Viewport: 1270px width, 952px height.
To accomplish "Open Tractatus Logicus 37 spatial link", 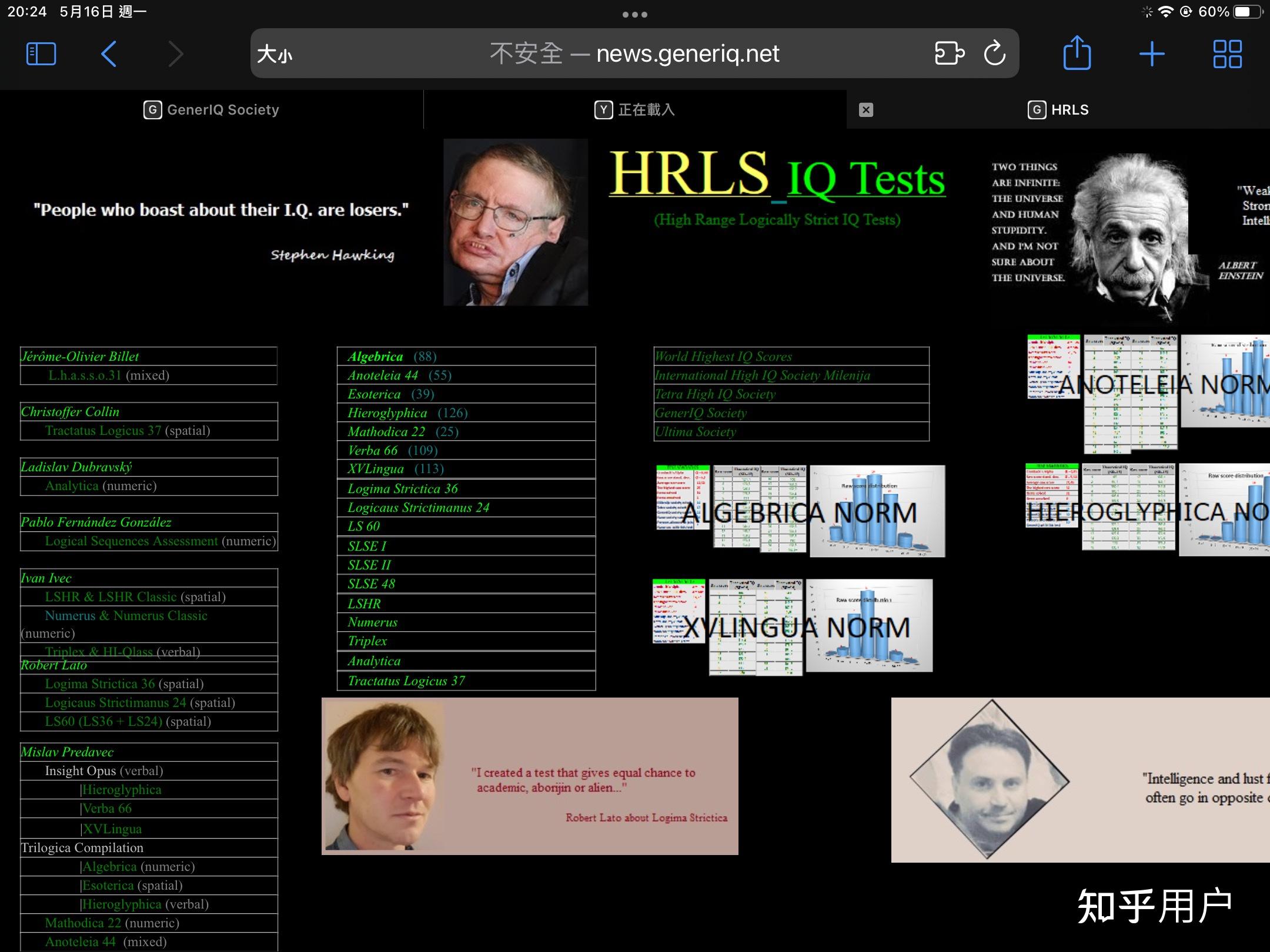I will click(x=103, y=431).
